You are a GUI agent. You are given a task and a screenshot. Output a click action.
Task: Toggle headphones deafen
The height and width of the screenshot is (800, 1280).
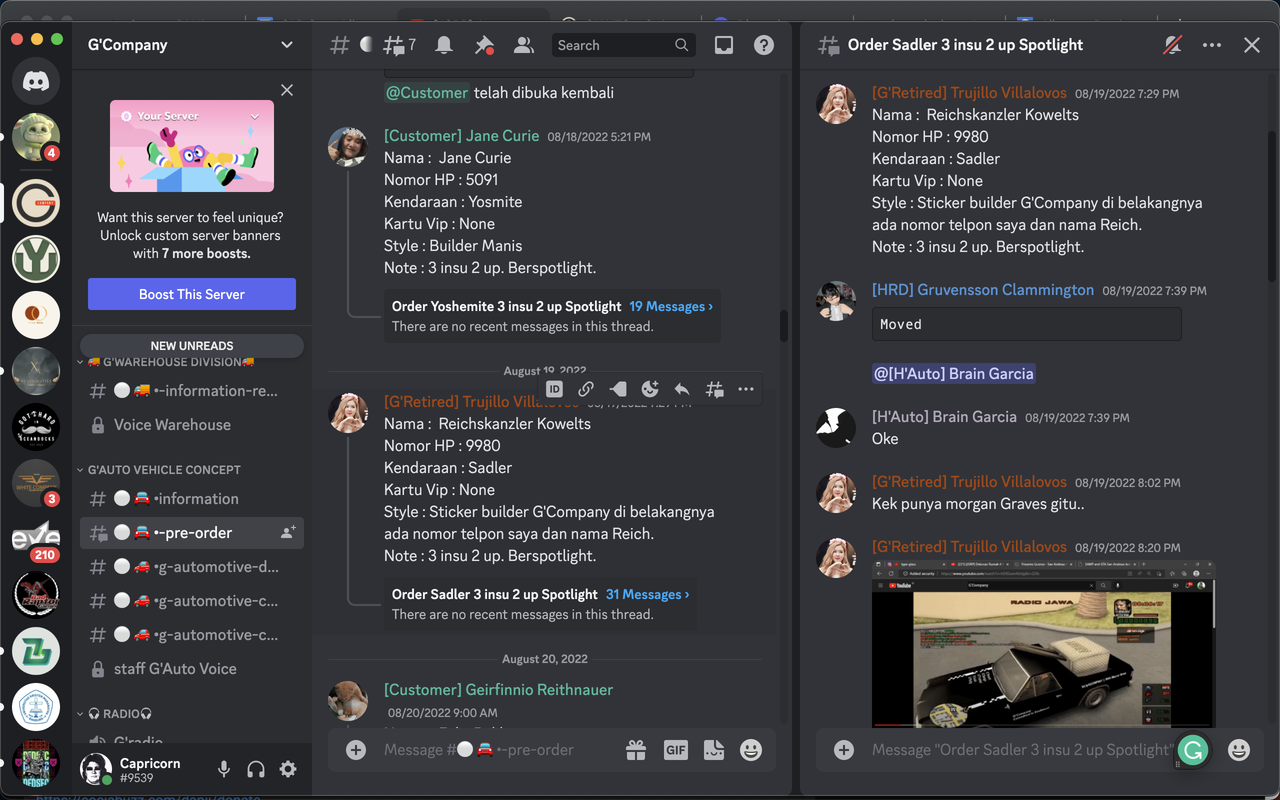tap(256, 769)
